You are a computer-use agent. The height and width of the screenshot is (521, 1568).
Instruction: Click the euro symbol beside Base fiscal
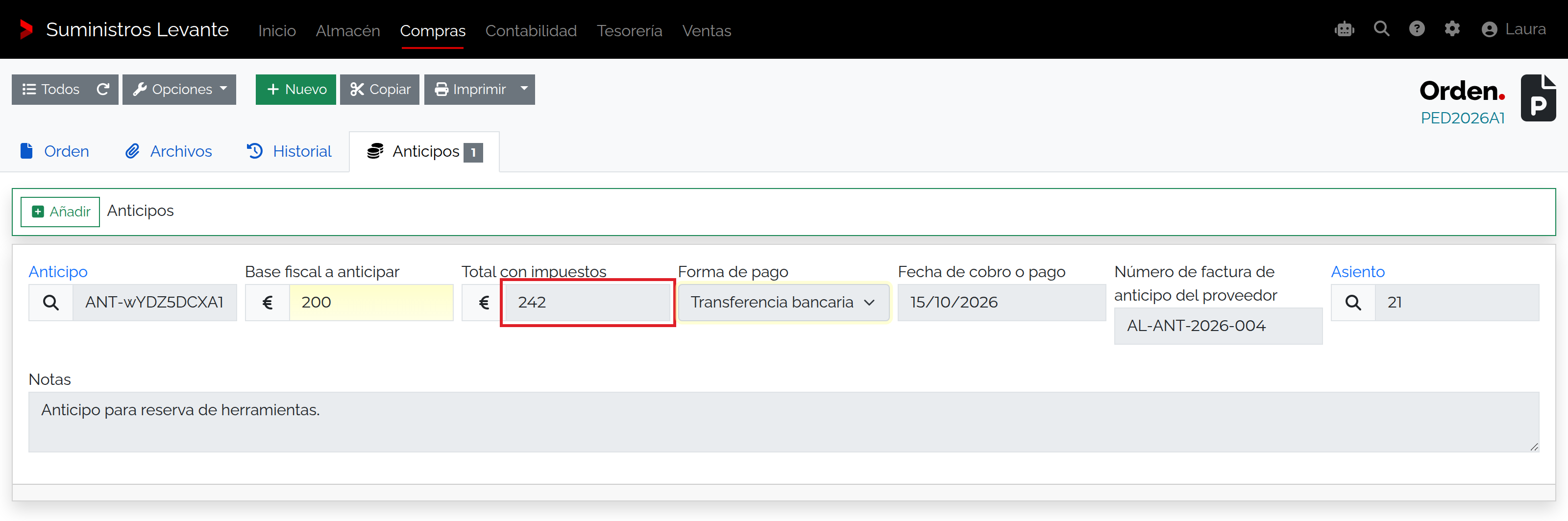pos(267,302)
